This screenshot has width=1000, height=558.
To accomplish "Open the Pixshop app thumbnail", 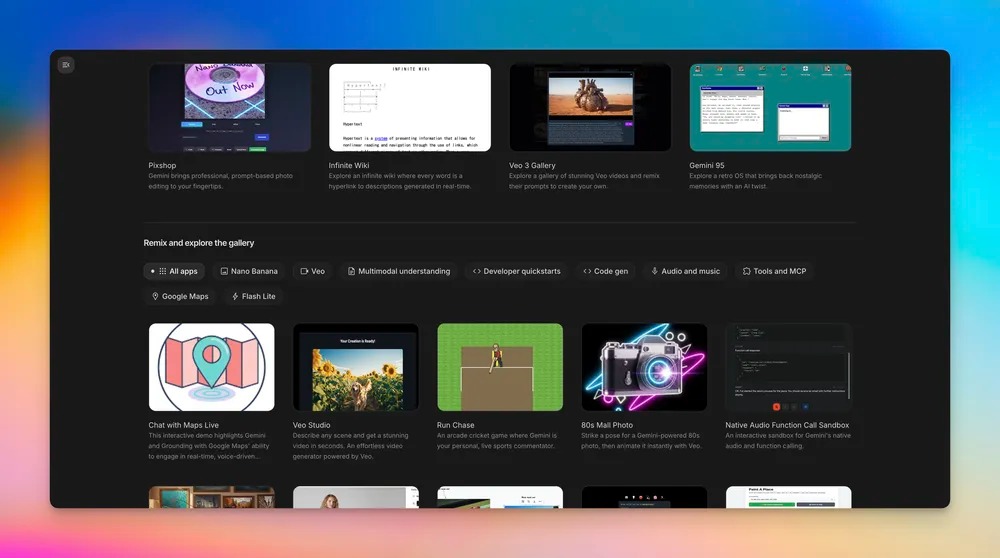I will [x=229, y=107].
